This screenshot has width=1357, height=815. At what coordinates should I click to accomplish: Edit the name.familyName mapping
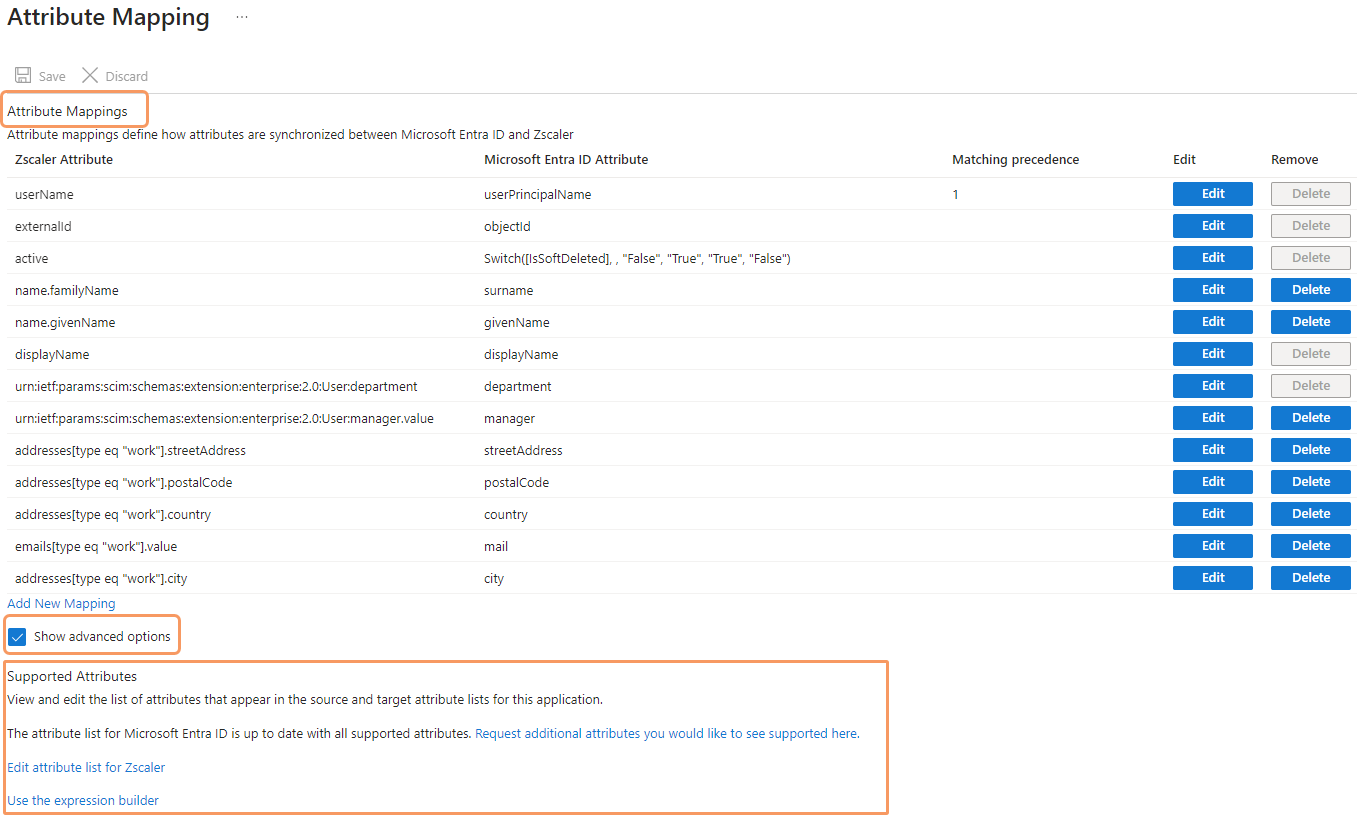(x=1212, y=290)
